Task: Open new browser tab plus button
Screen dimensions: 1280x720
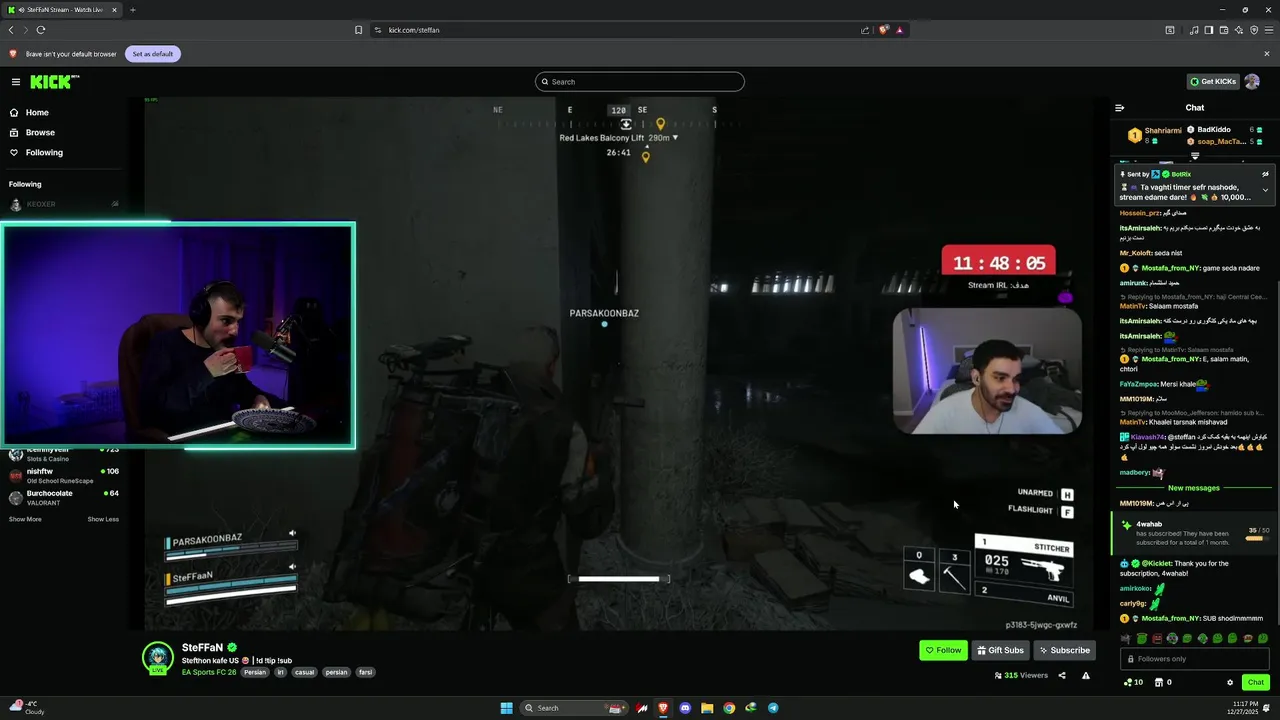Action: (x=132, y=10)
